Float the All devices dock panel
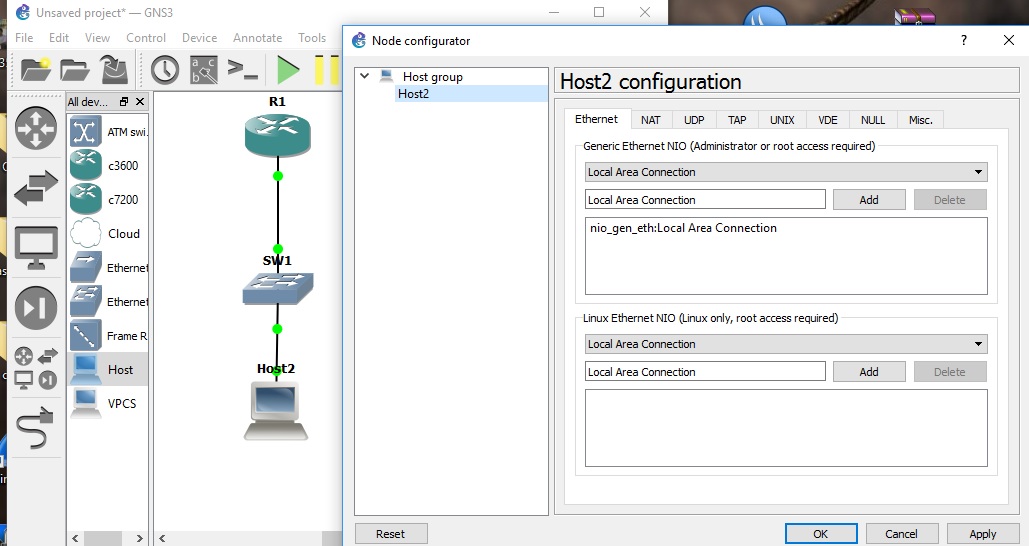Viewport: 1029px width, 546px height. [123, 102]
